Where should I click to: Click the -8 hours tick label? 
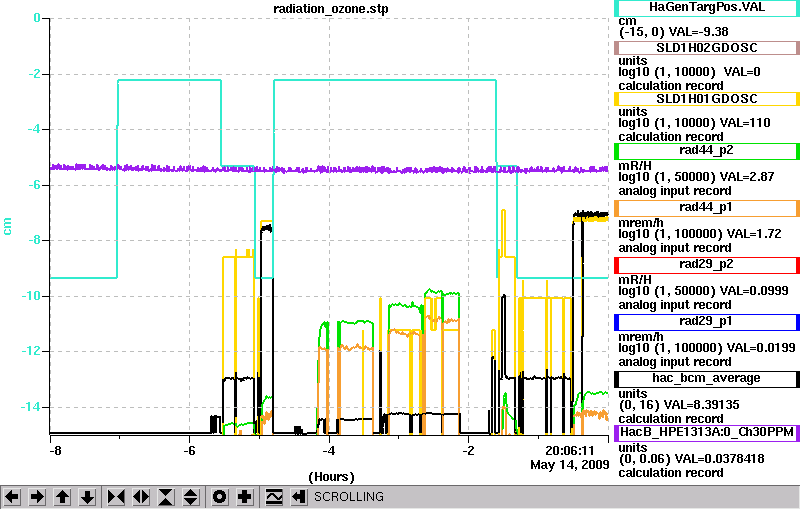click(55, 451)
